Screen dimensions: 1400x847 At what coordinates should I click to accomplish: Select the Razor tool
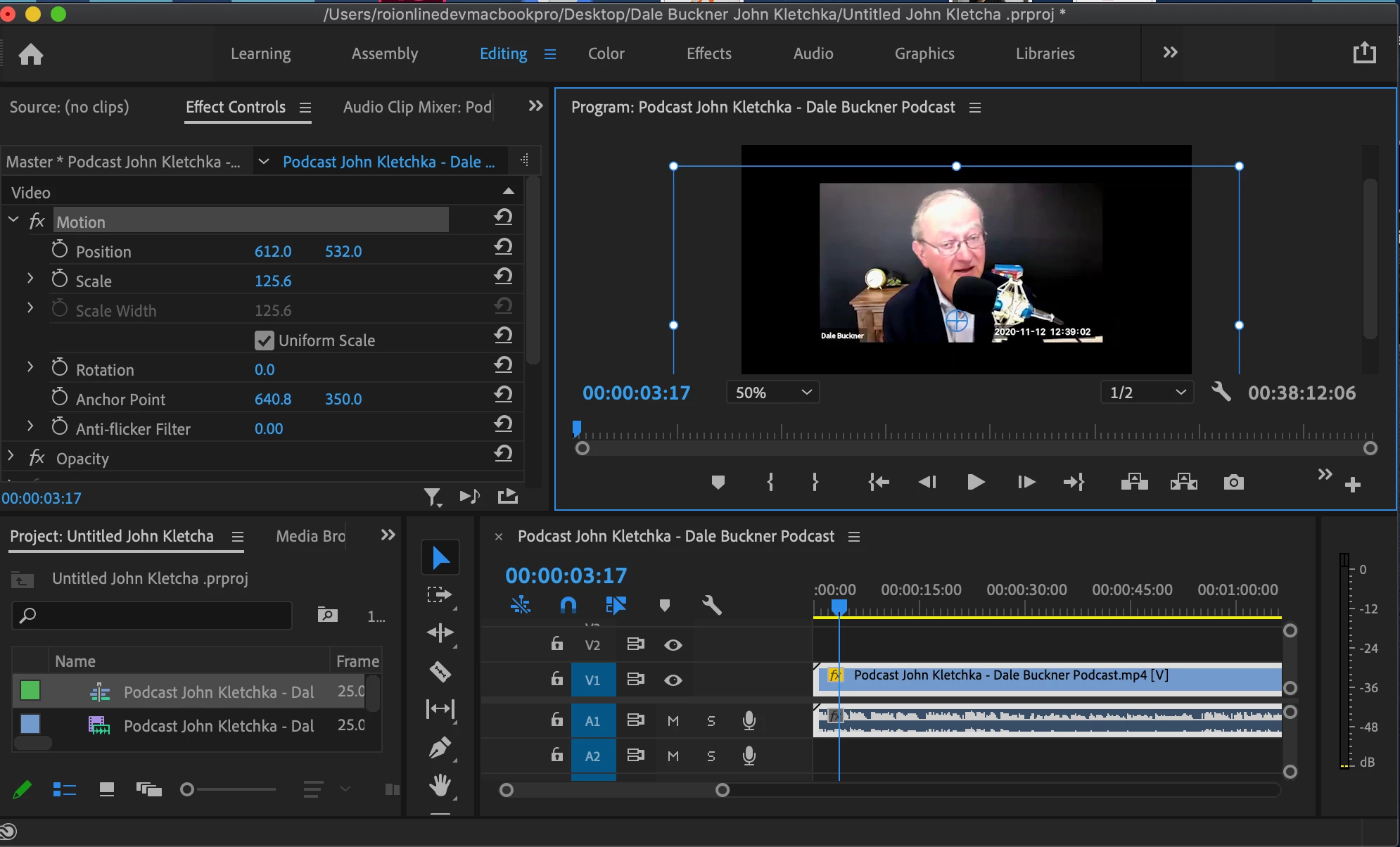point(440,671)
